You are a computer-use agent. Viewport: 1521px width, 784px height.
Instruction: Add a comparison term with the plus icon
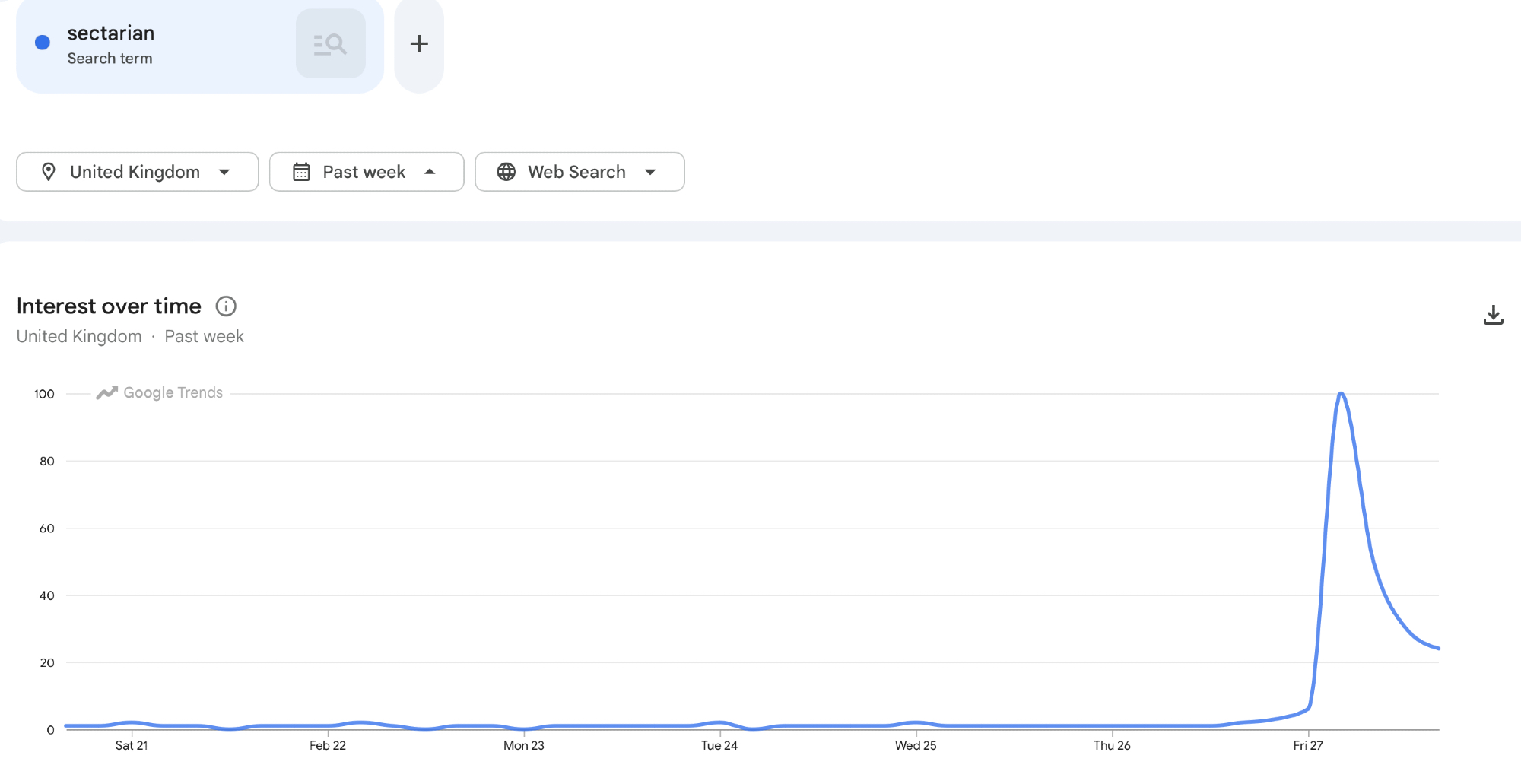point(419,44)
